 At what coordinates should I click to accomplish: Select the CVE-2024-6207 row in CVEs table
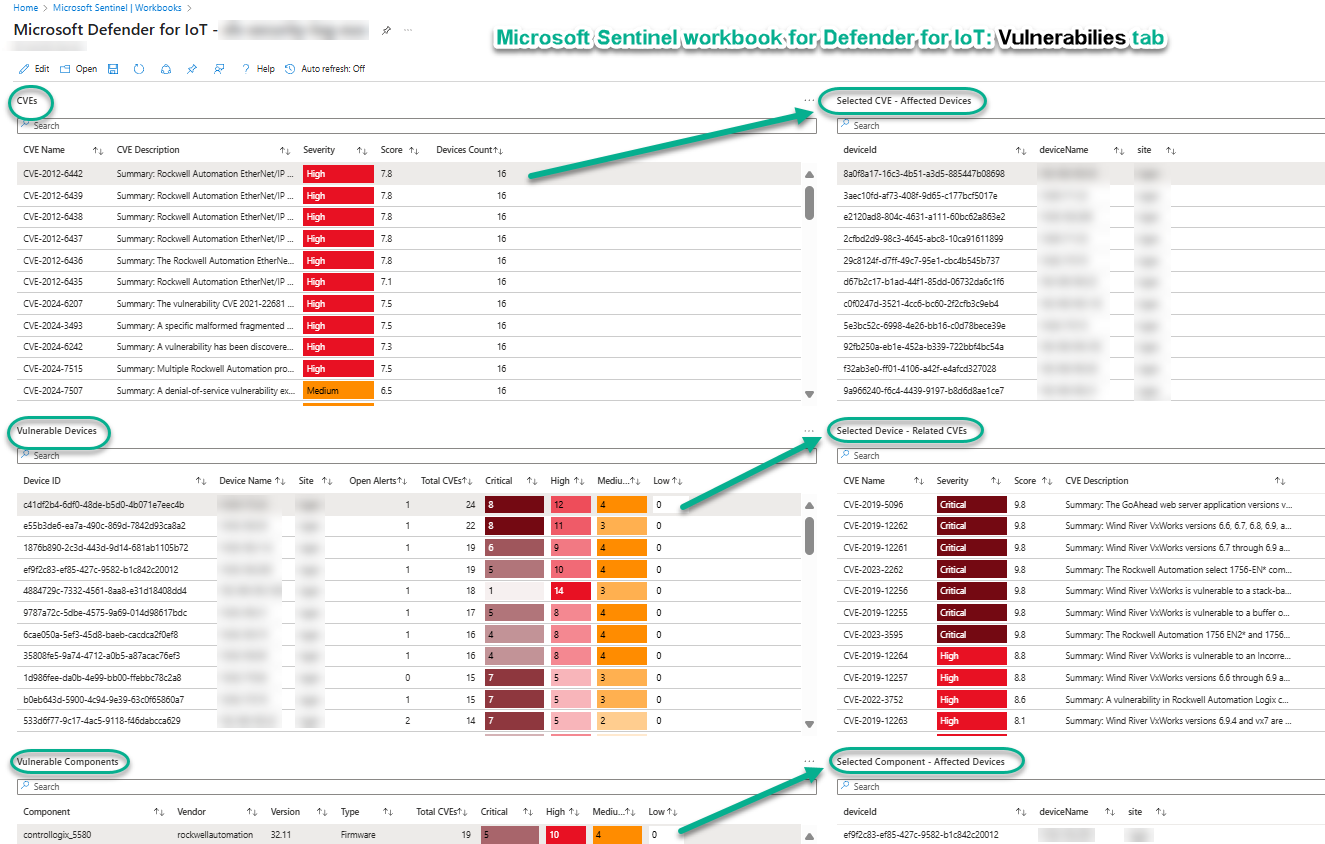(53, 304)
